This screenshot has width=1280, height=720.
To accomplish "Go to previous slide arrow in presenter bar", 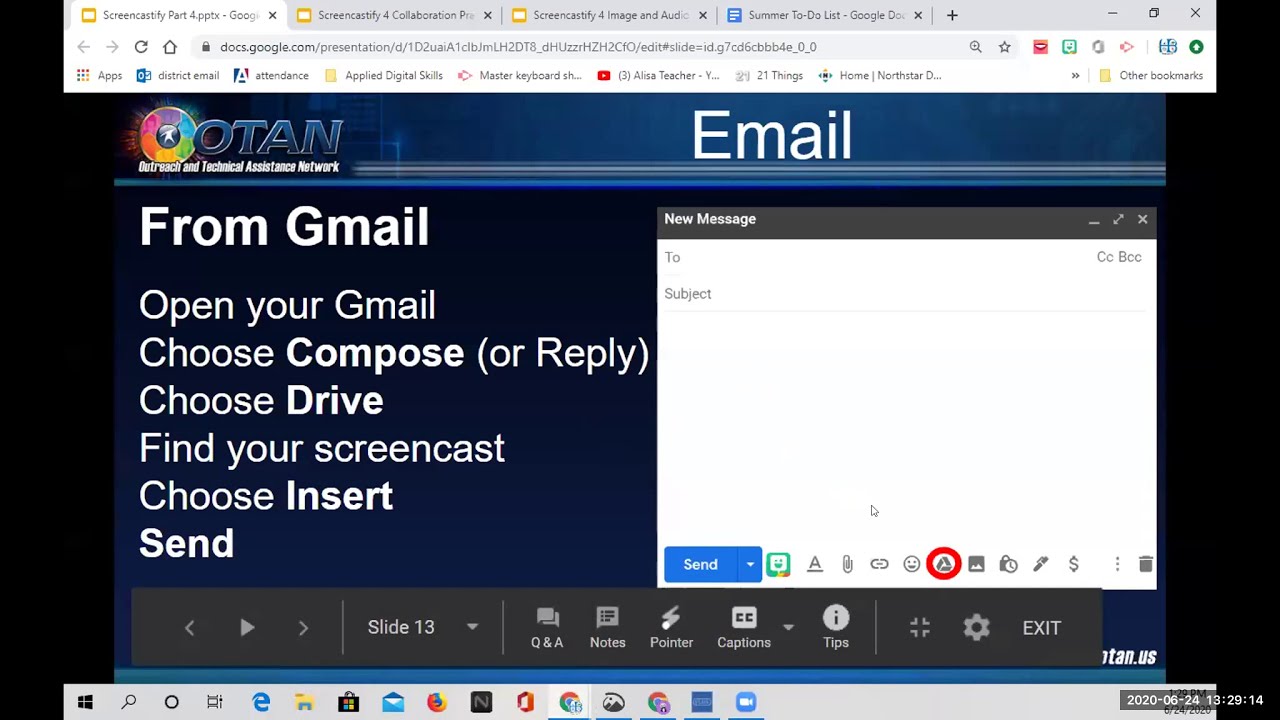I will coord(190,628).
